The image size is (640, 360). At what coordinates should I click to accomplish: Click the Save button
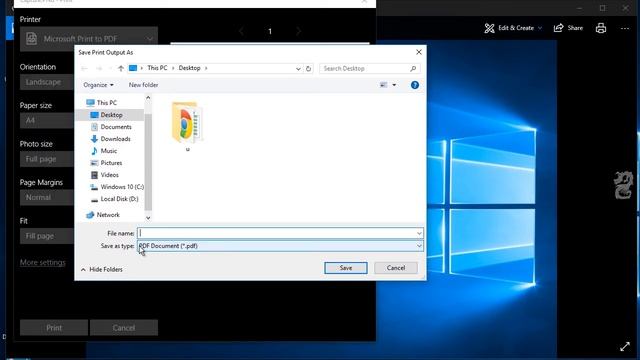346,268
